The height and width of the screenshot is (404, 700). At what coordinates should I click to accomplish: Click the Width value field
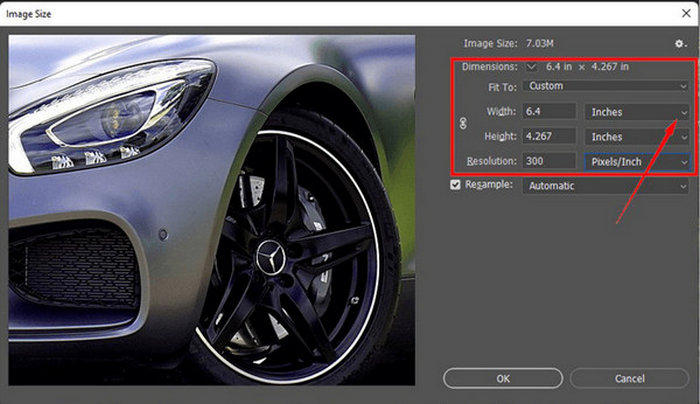pyautogui.click(x=549, y=112)
